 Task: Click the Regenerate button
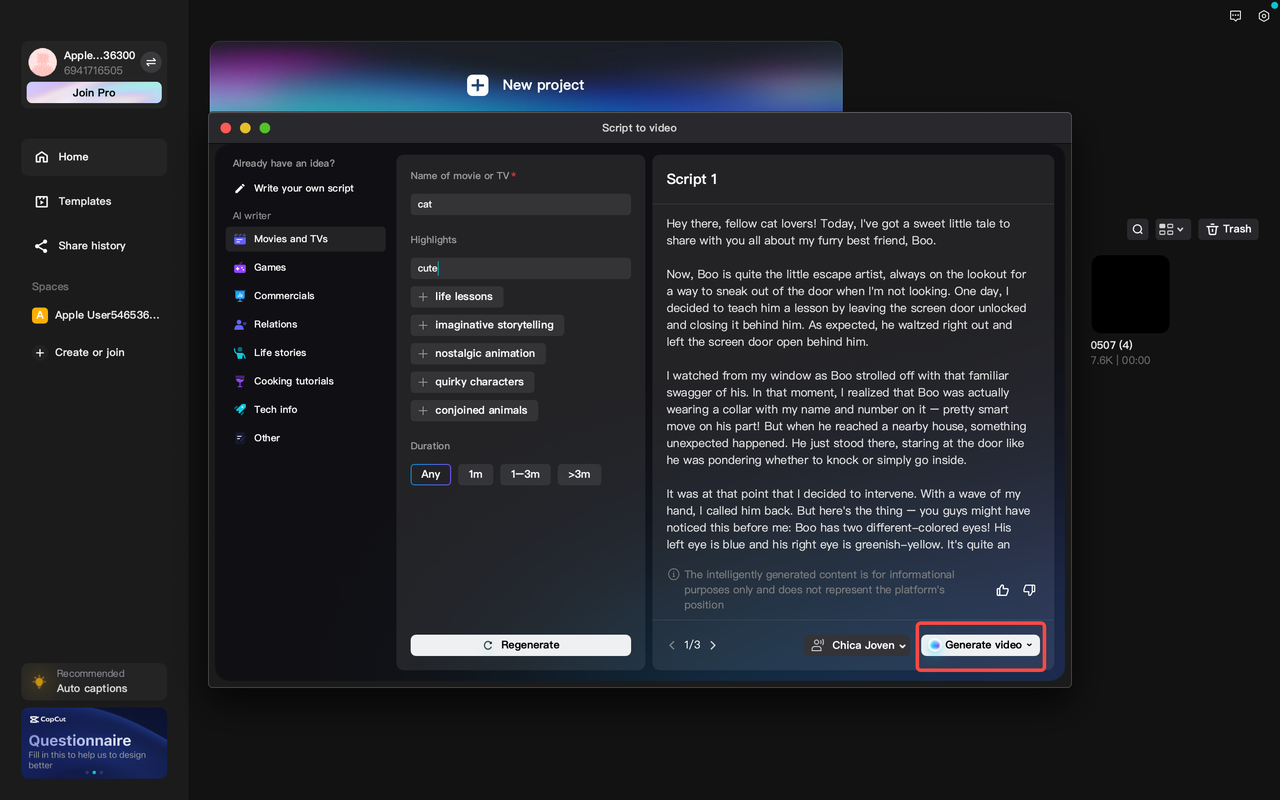point(521,645)
